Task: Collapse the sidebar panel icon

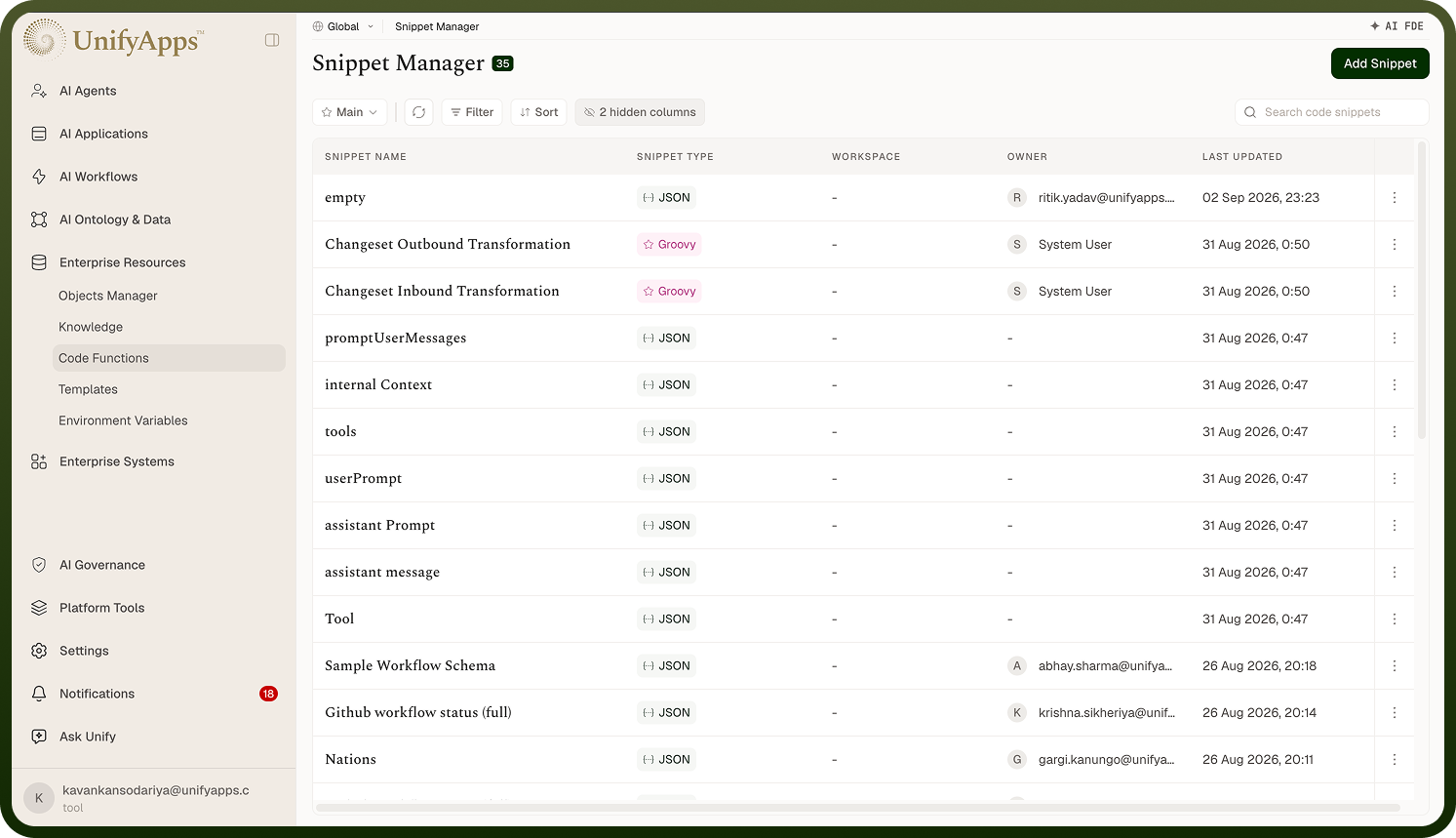Action: pos(272,40)
